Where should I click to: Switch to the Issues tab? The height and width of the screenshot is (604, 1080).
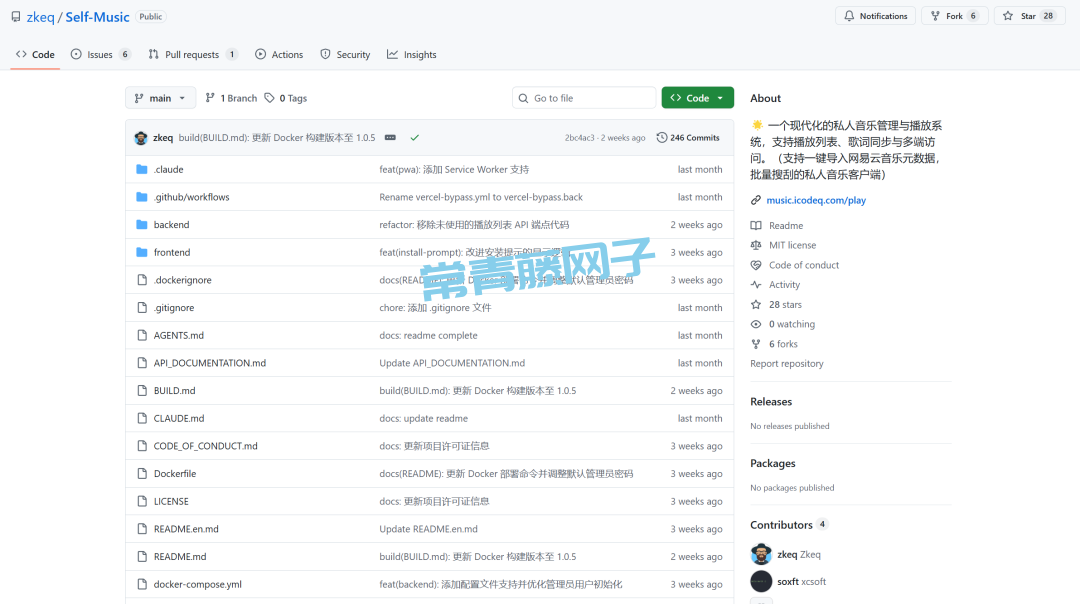[100, 55]
